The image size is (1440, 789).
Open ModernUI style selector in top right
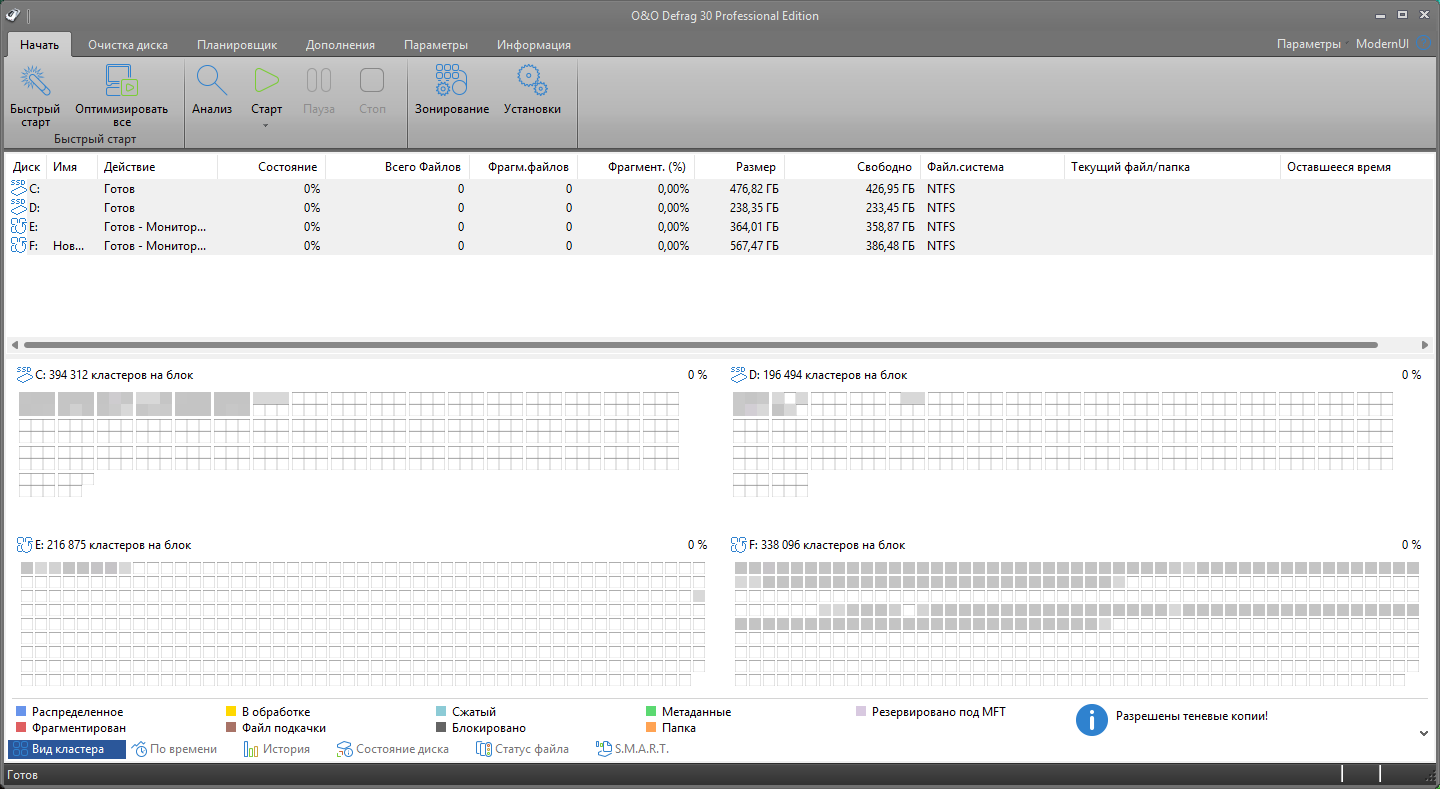(x=1382, y=44)
